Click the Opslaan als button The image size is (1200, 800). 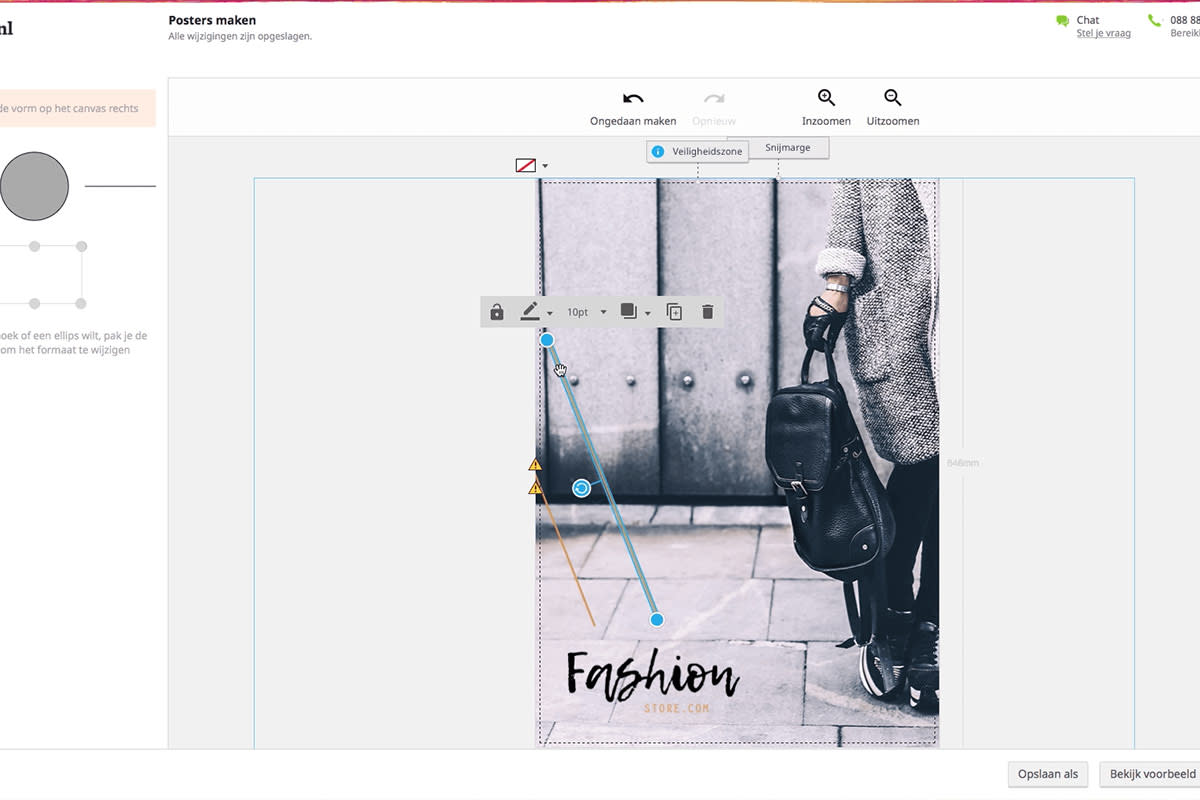(1047, 773)
